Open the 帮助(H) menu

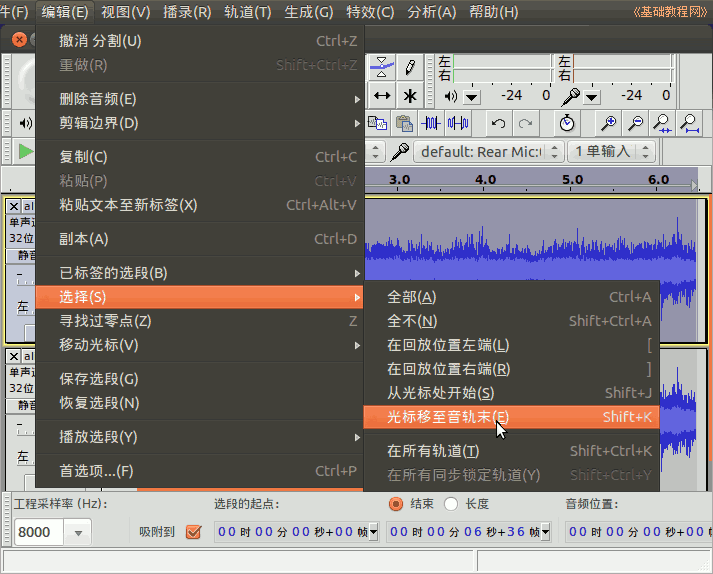point(493,12)
